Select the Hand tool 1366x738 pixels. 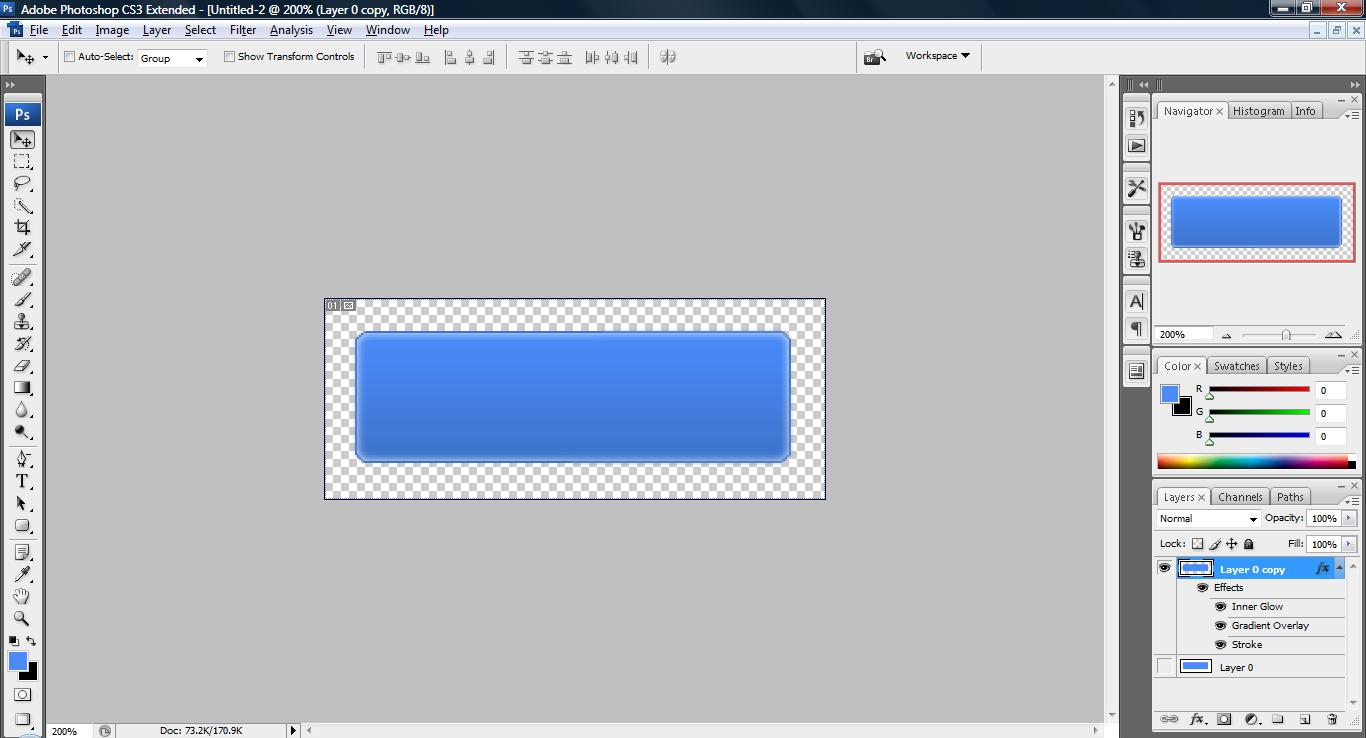click(x=22, y=596)
